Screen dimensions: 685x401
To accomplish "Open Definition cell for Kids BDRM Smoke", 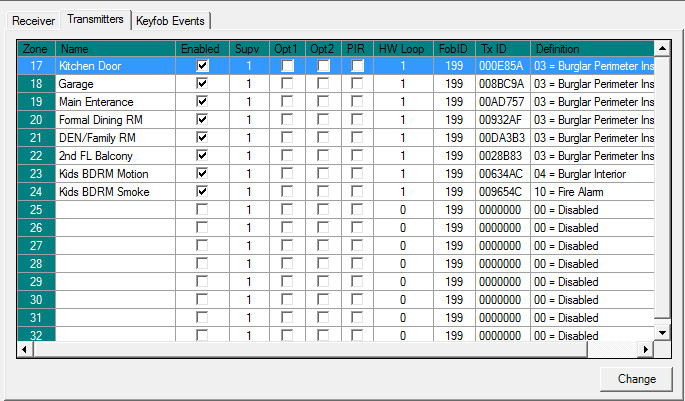I will click(592, 192).
